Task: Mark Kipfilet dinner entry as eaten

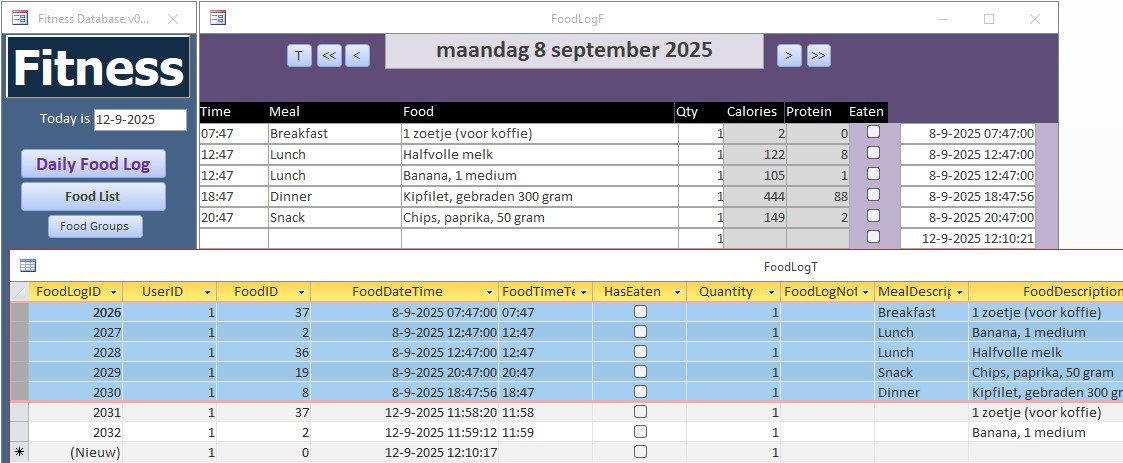Action: pos(873,195)
